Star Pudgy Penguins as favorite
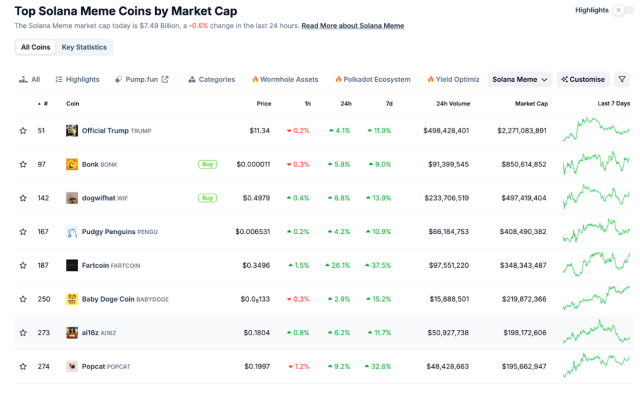Image resolution: width=640 pixels, height=396 pixels. (23, 231)
